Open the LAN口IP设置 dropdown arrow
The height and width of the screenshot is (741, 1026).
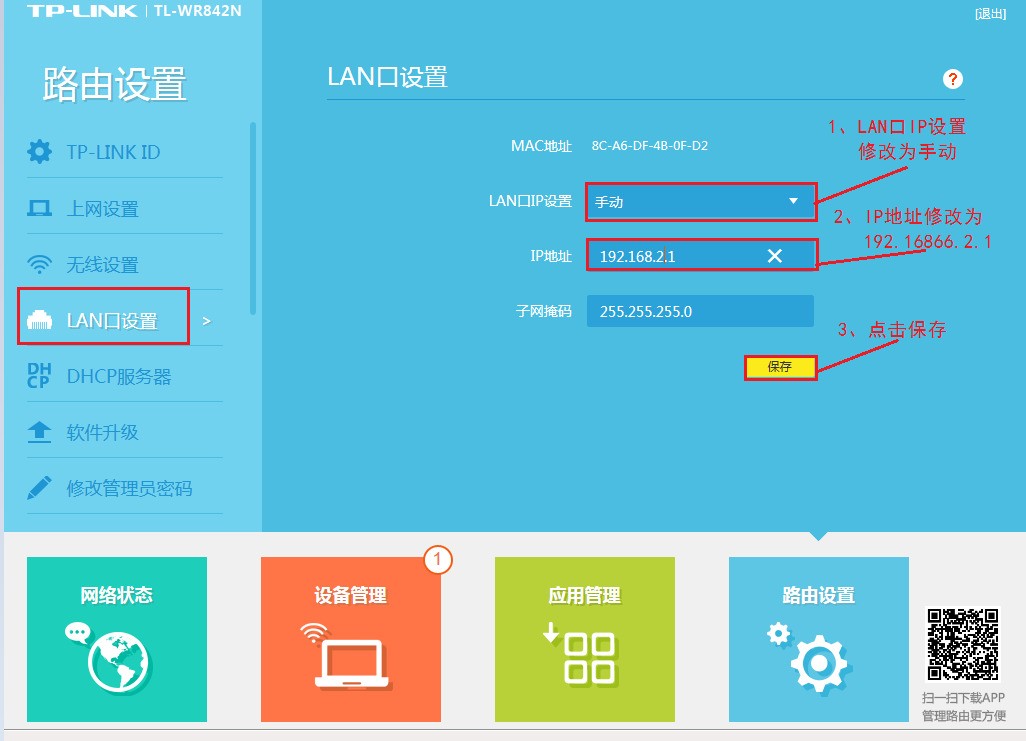coord(793,201)
